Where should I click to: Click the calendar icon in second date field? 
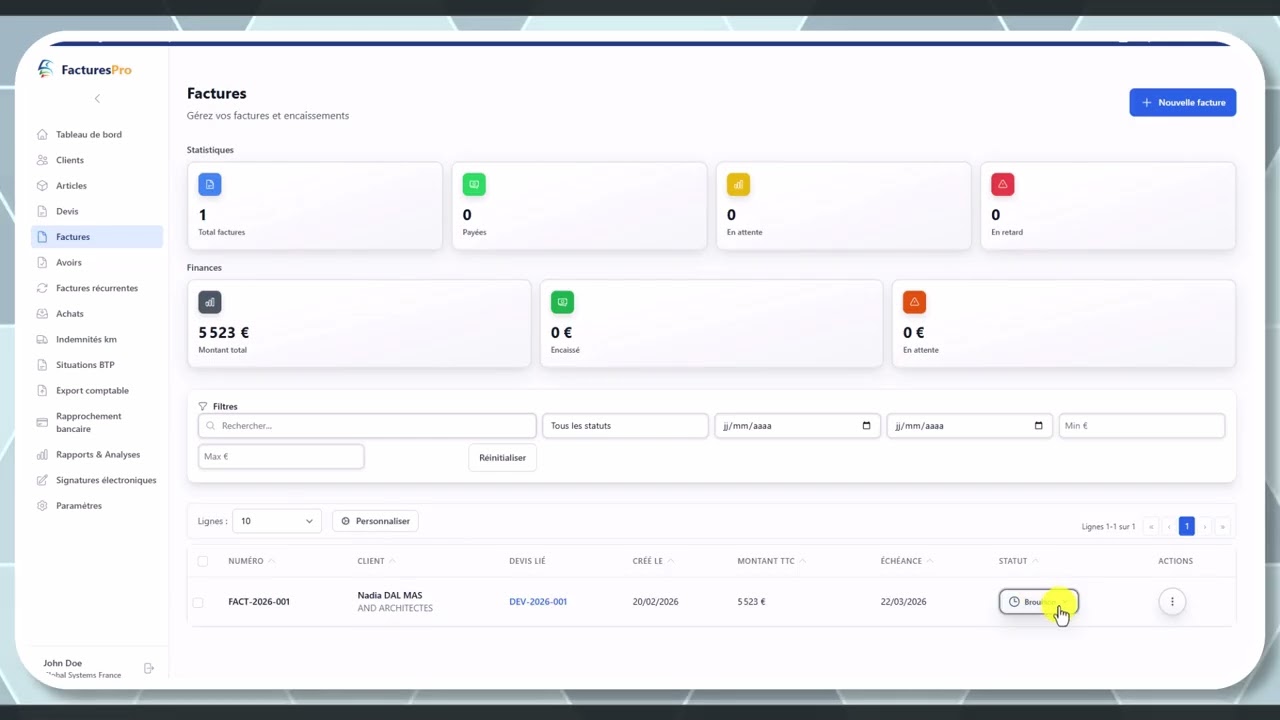(1038, 426)
